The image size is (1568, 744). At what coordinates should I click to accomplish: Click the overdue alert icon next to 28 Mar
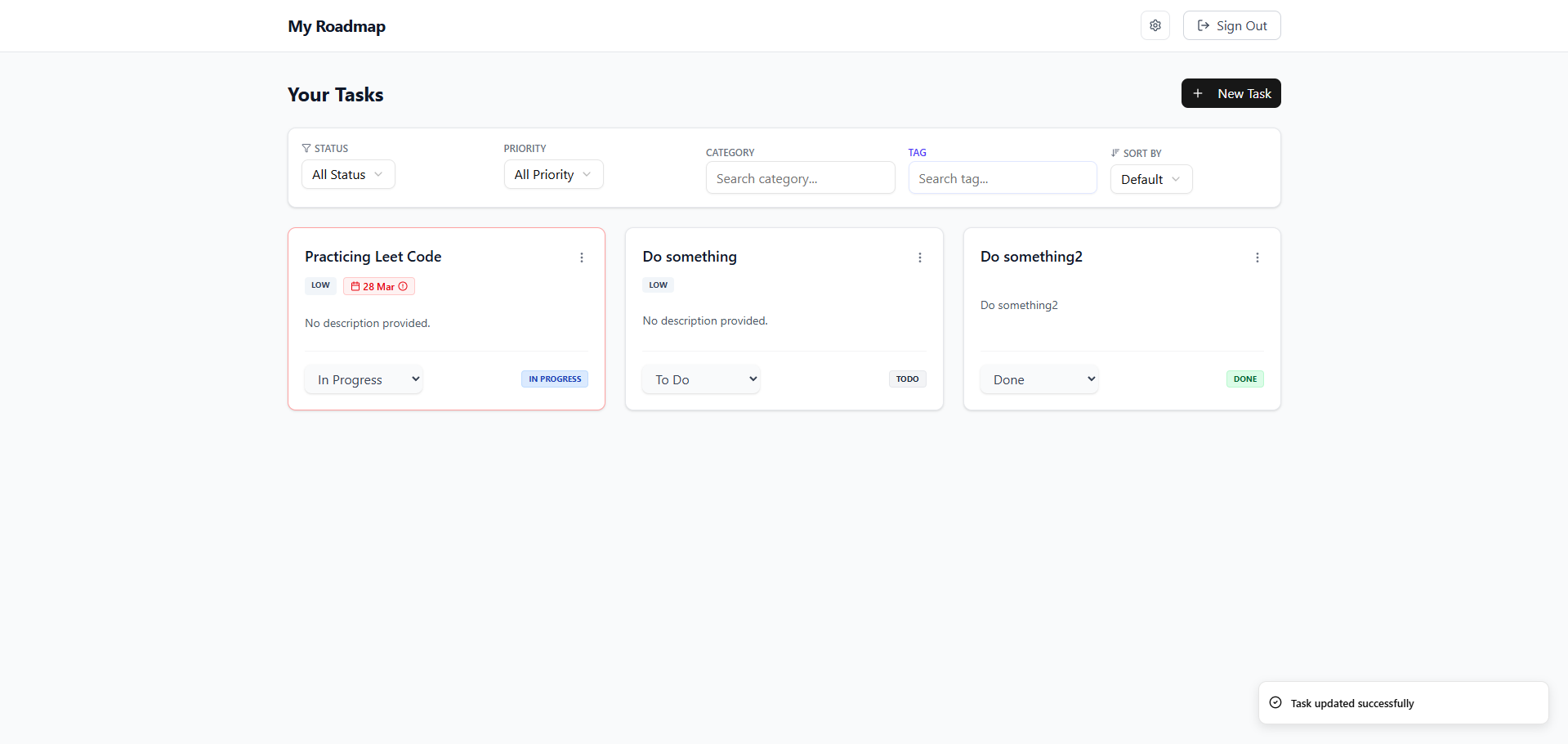[403, 286]
